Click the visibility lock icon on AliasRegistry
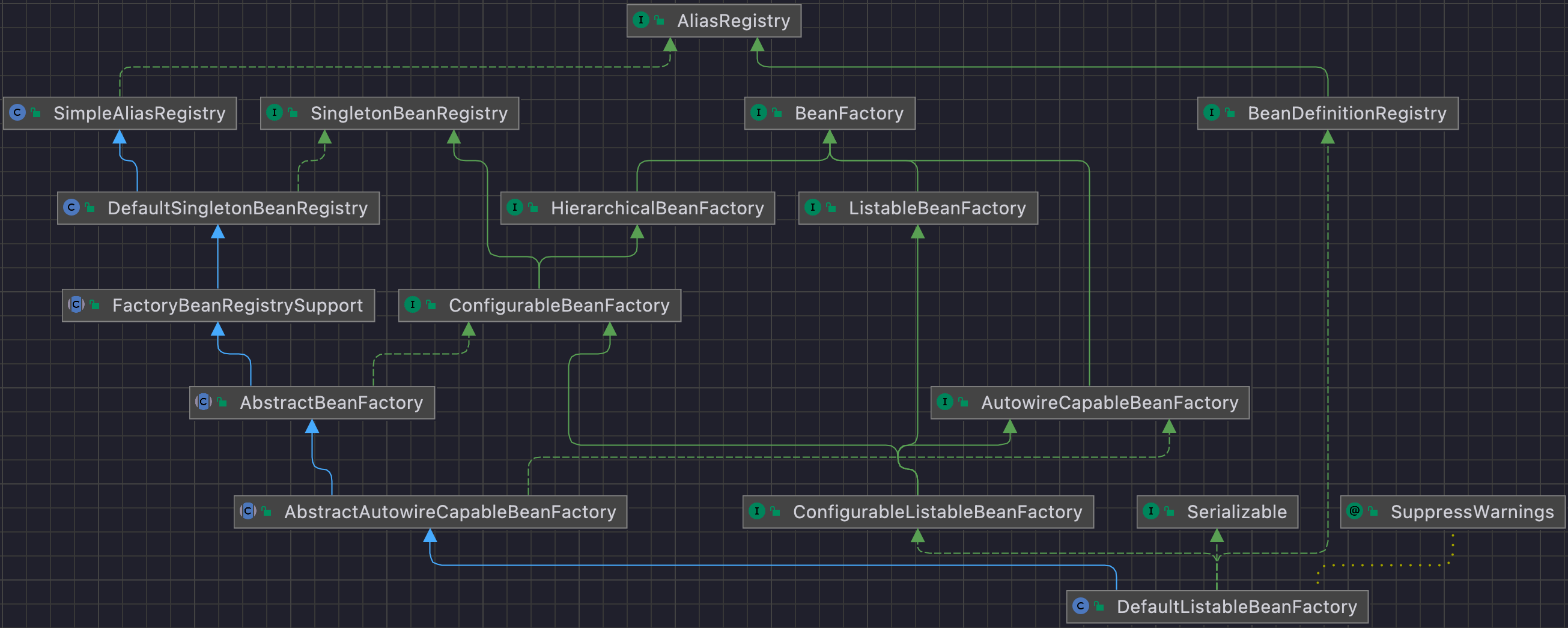Image resolution: width=1568 pixels, height=628 pixels. pos(660,20)
